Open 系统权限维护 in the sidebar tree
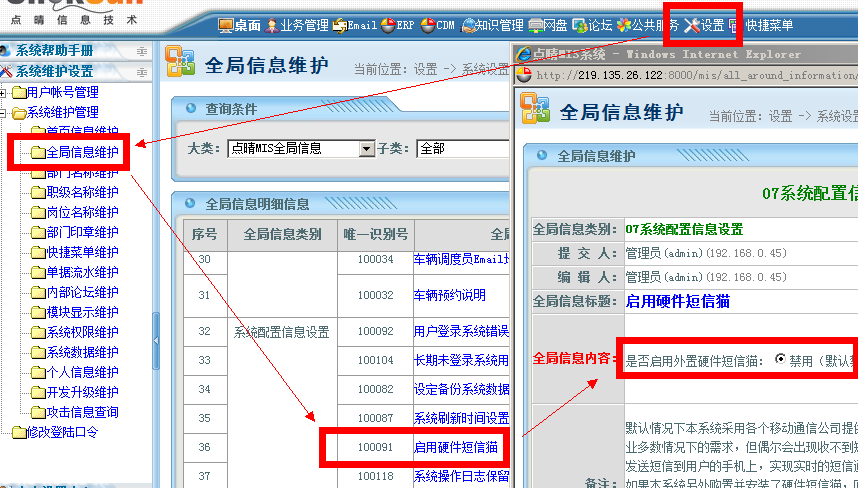 (82, 332)
